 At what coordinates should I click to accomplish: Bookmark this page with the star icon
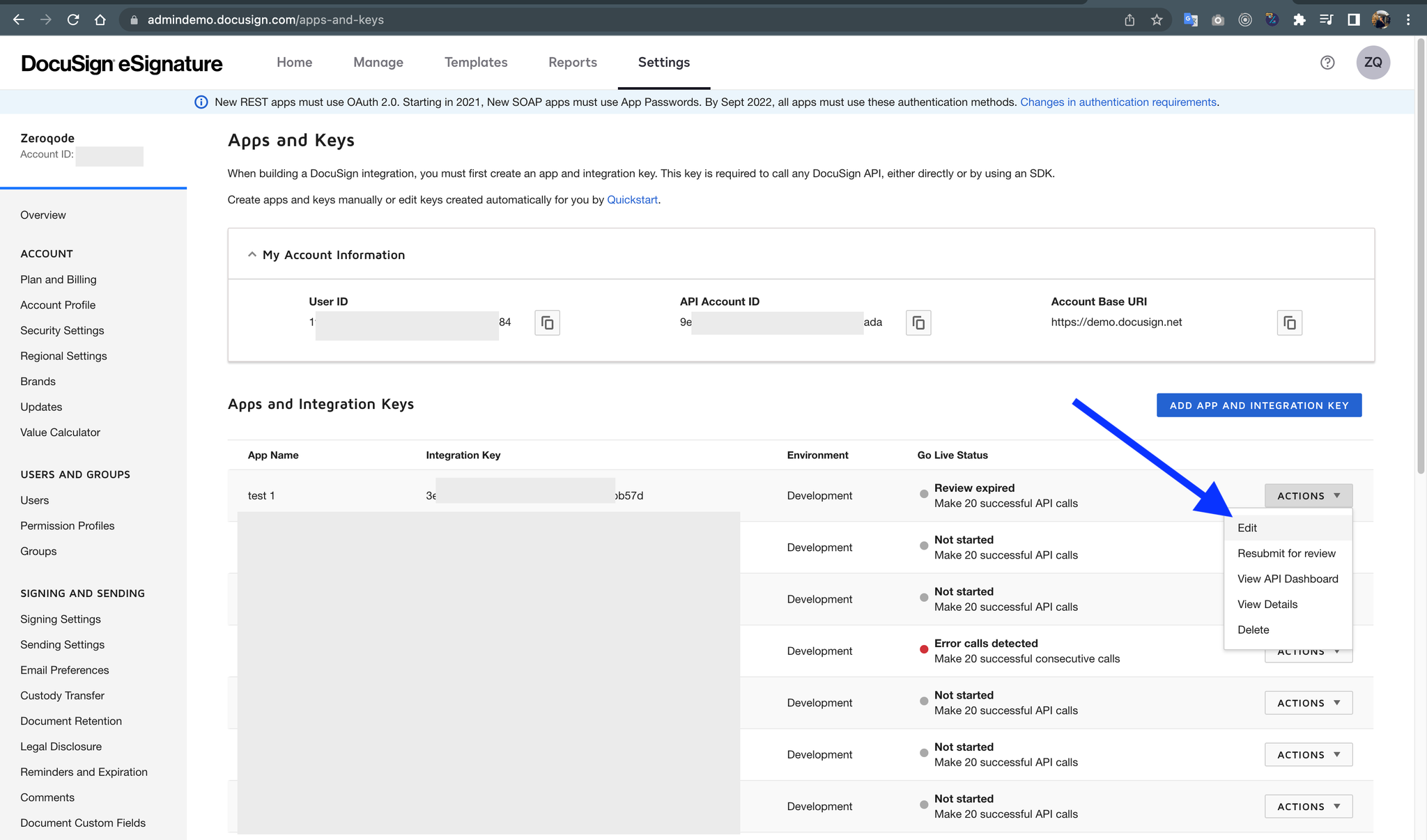1157,20
